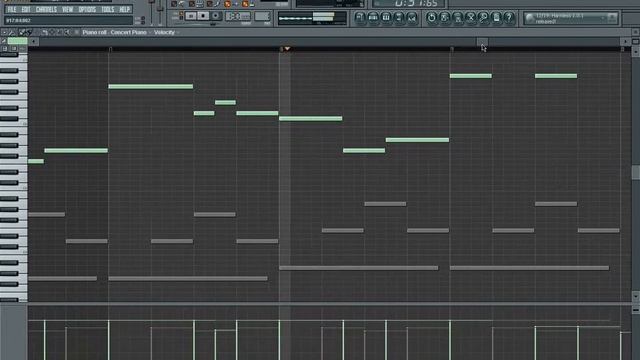Close the piano roll window
This screenshot has height=360, width=640.
[636, 32]
